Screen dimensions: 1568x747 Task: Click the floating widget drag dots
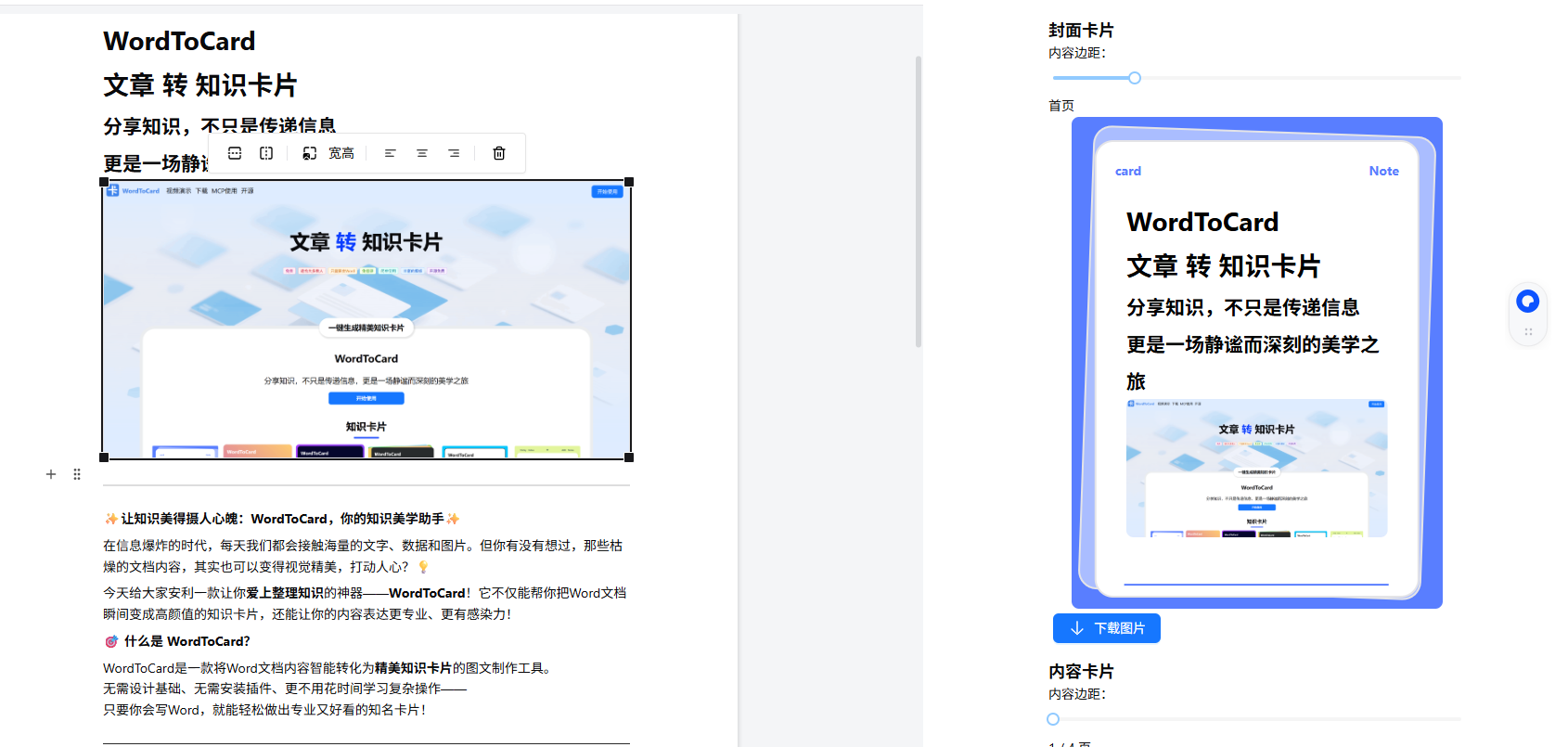click(x=1528, y=331)
